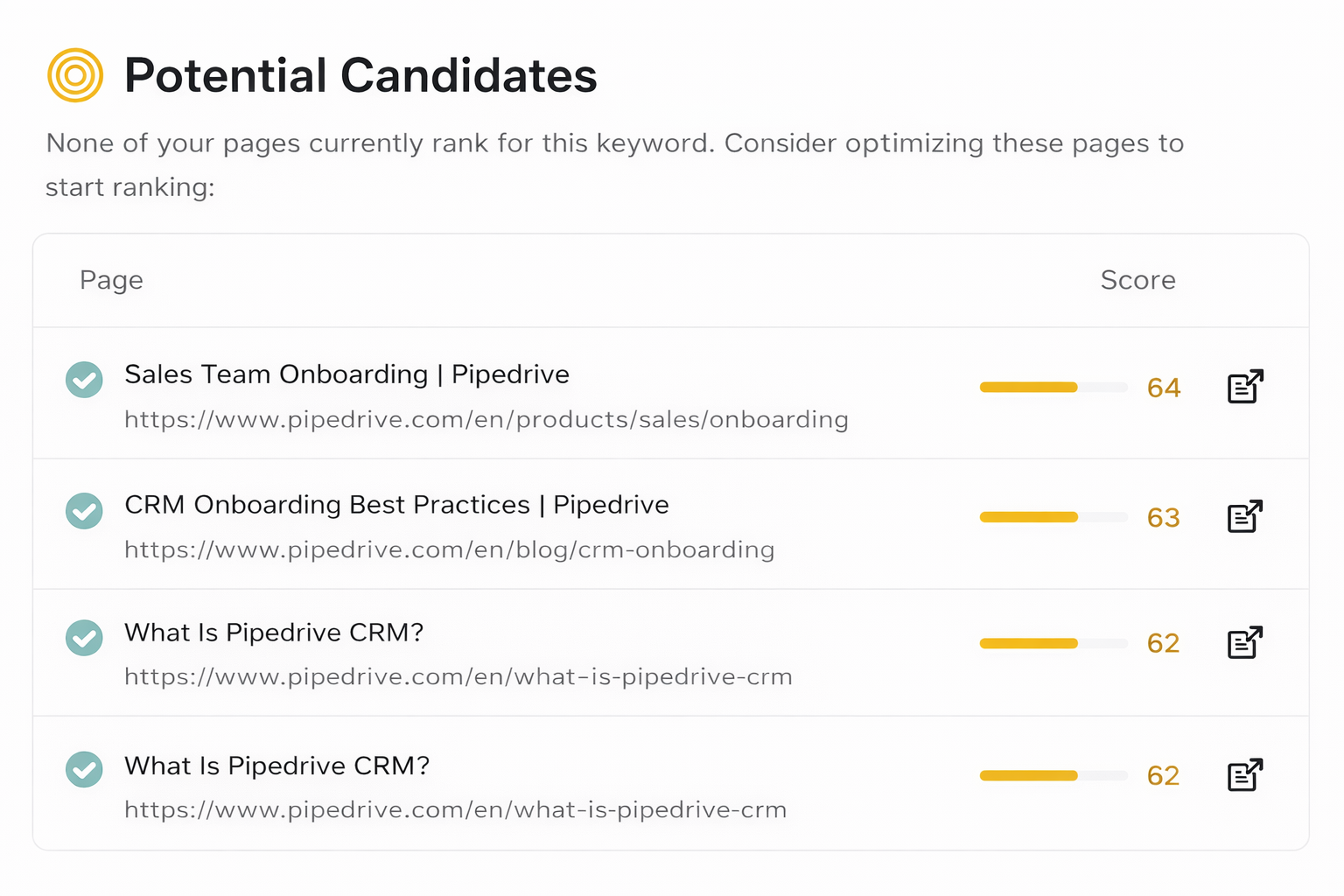Open edit icon in third candidate row
The height and width of the screenshot is (896, 1344).
(1244, 643)
